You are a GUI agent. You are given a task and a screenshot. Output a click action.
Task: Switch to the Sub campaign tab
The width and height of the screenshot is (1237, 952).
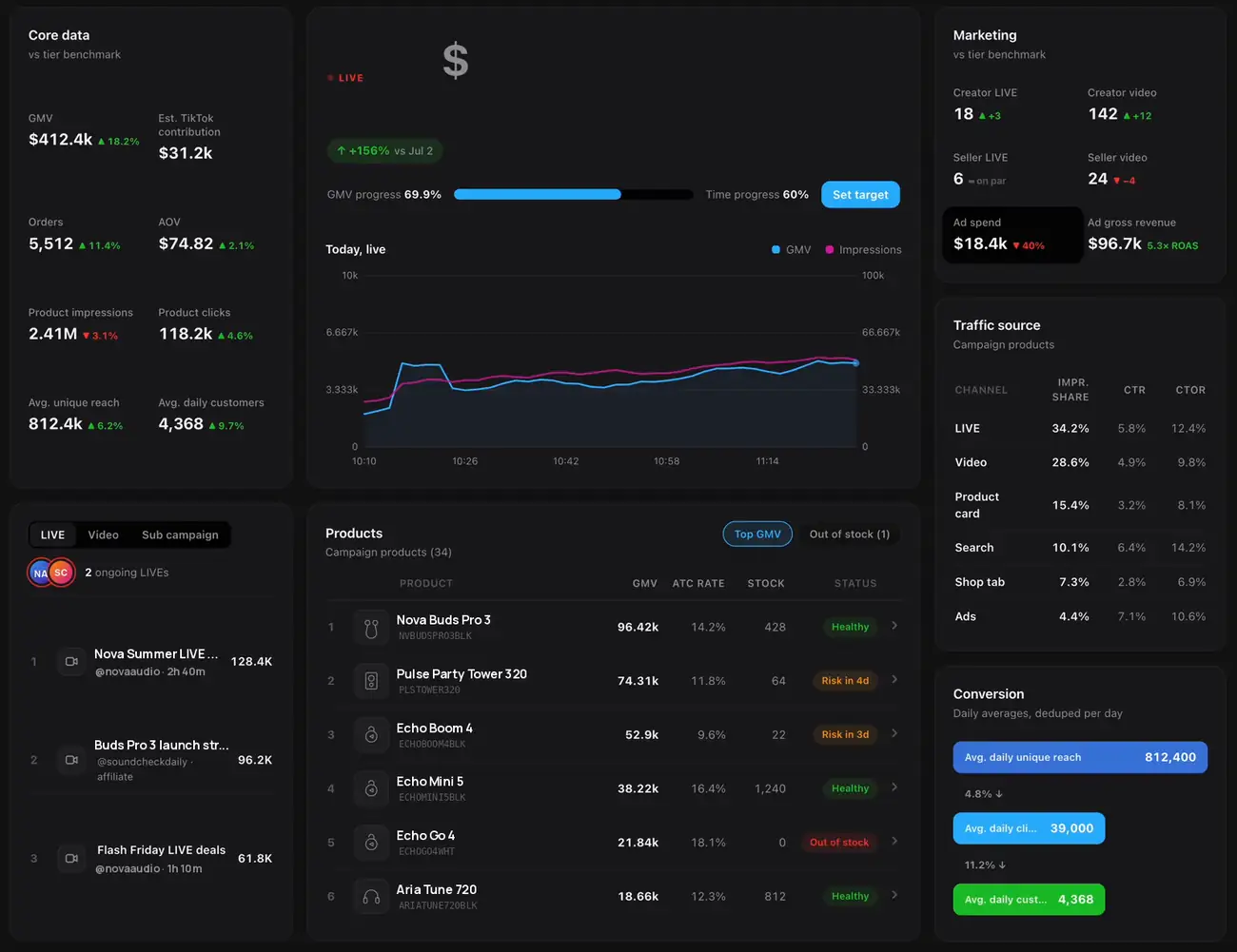(x=180, y=534)
